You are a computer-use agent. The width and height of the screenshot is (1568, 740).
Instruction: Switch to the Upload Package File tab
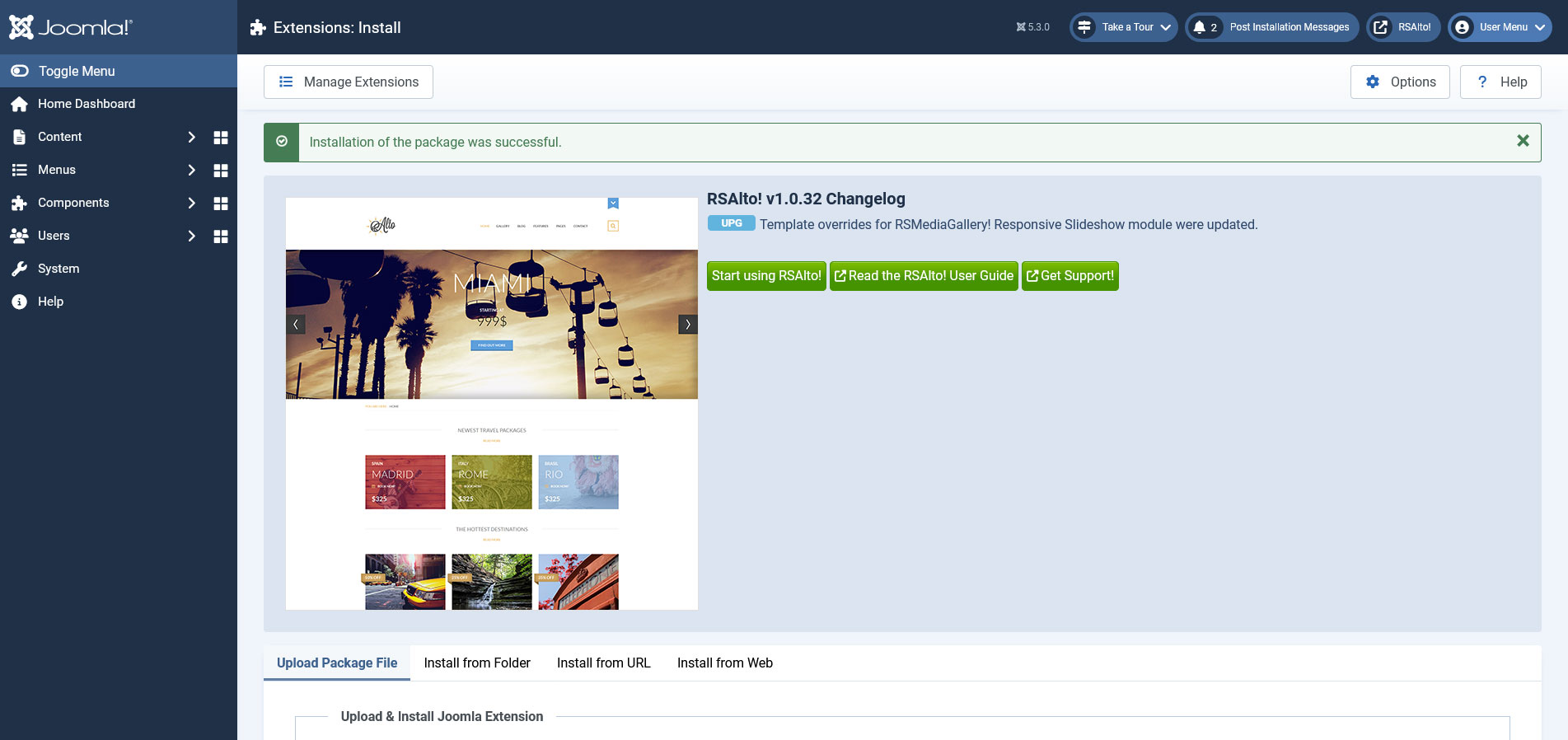point(337,663)
